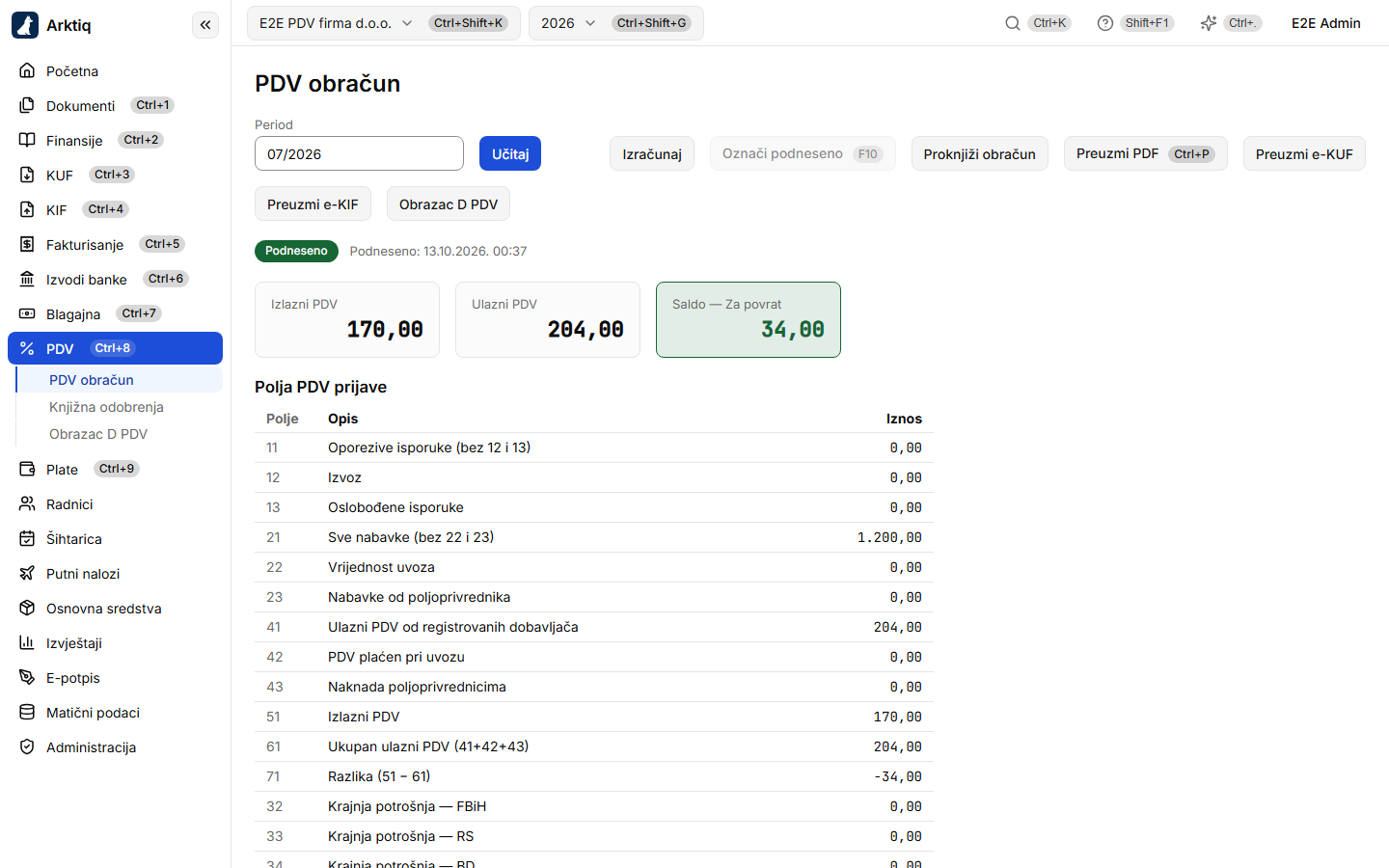Open the 2026 year selector dropdown
1389x868 pixels.
click(x=615, y=23)
